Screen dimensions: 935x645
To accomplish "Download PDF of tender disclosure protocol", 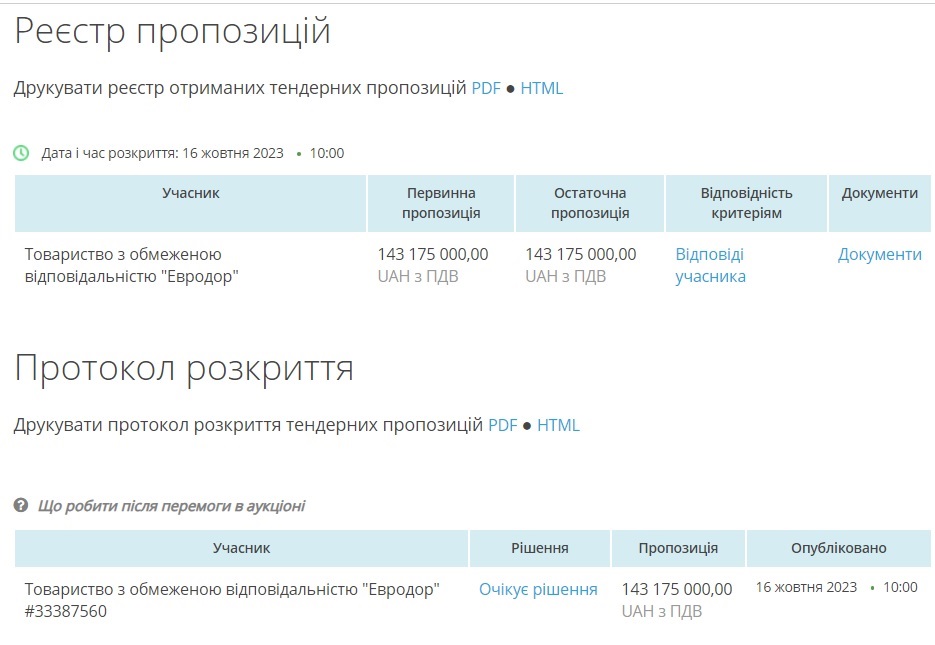I will click(x=503, y=426).
